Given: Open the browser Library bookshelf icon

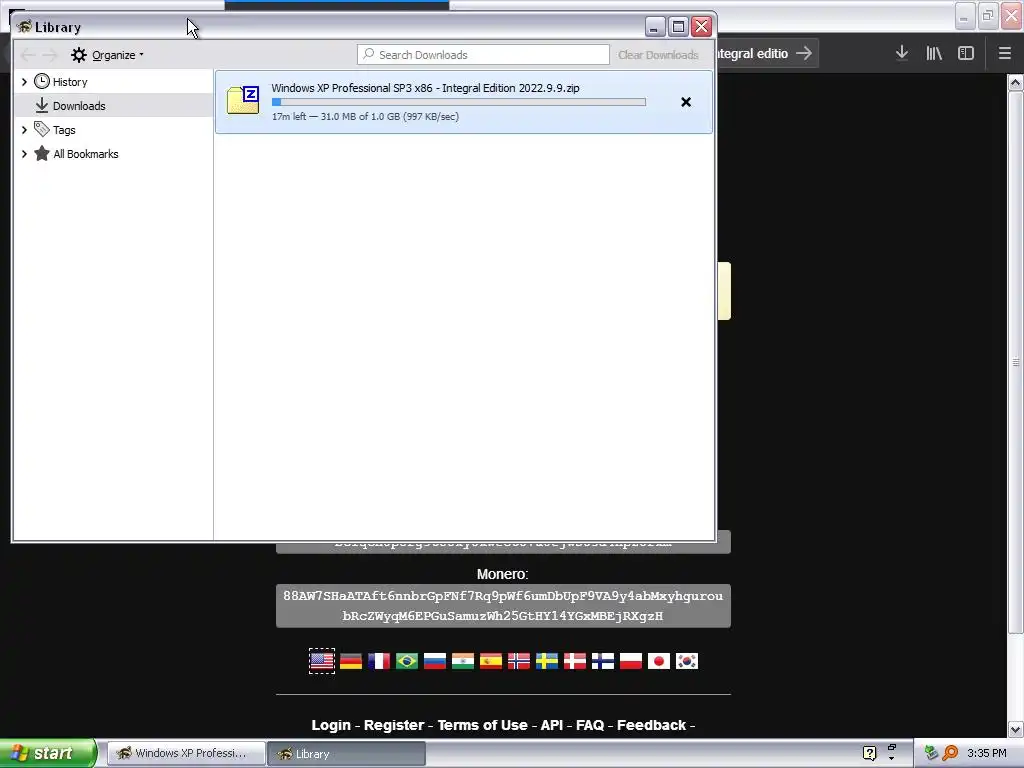Looking at the screenshot, I should coord(934,53).
